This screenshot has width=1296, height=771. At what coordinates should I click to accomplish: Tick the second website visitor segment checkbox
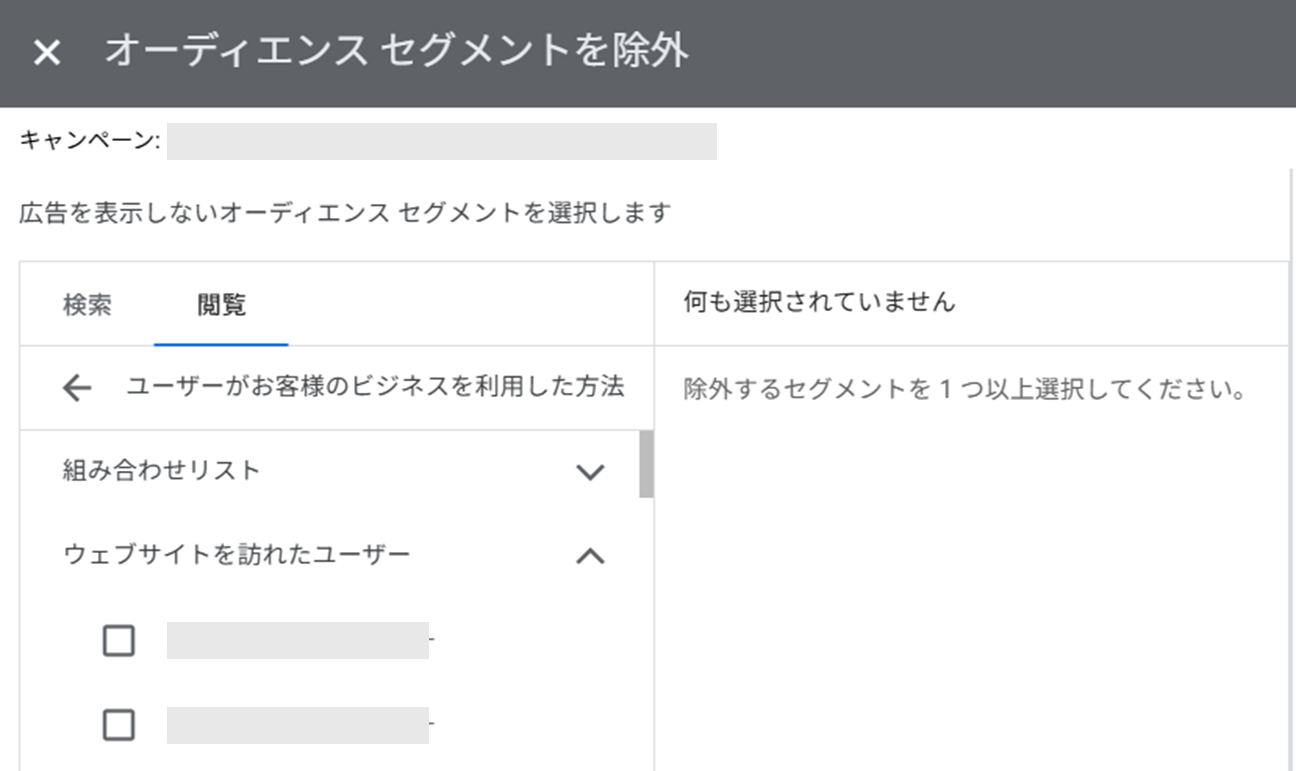click(x=119, y=724)
